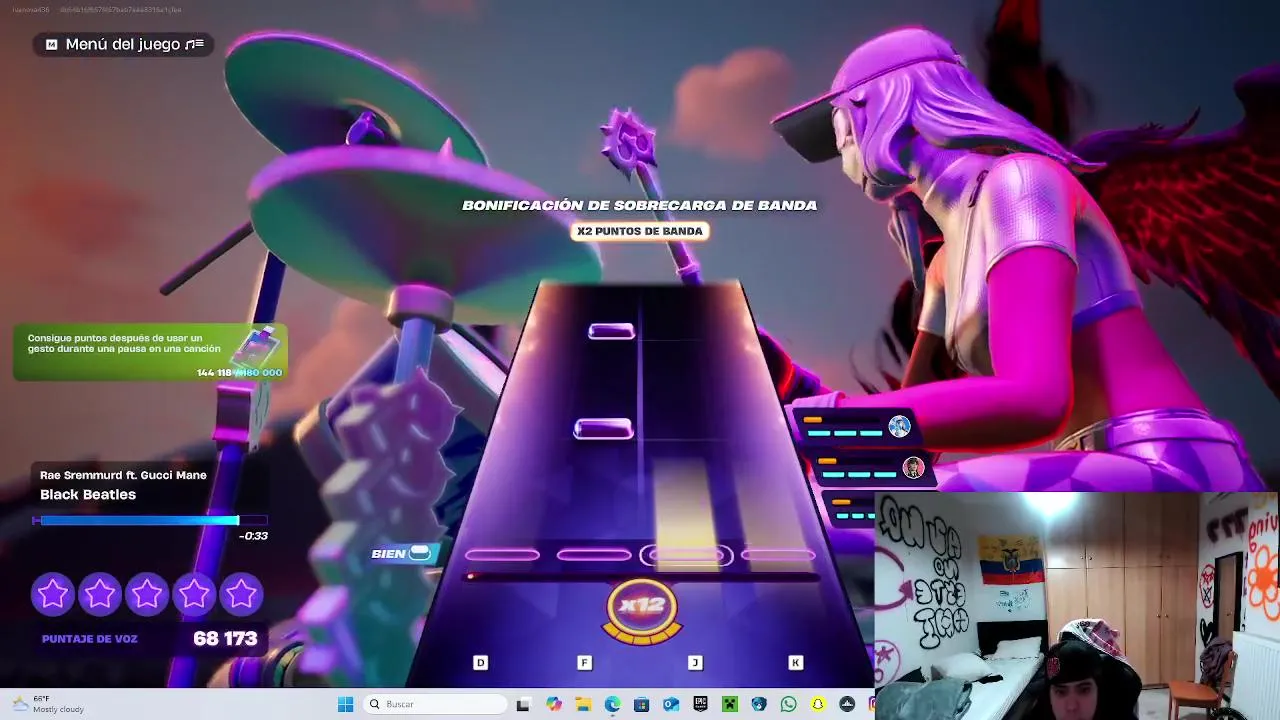Viewport: 1280px width, 720px height.
Task: Click the fifth purple star rating icon
Action: 241,595
